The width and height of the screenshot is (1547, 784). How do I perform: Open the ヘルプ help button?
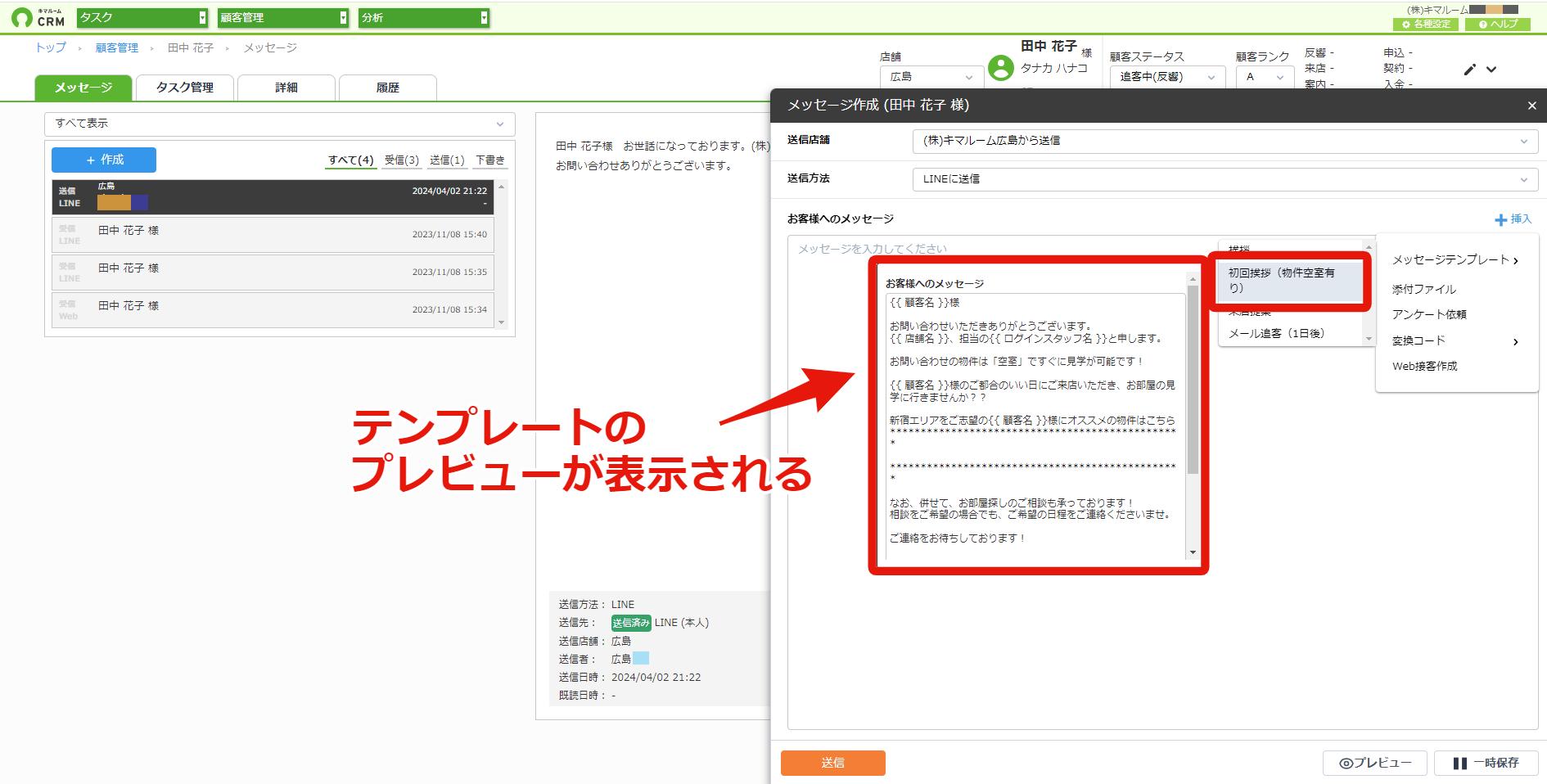click(x=1497, y=25)
